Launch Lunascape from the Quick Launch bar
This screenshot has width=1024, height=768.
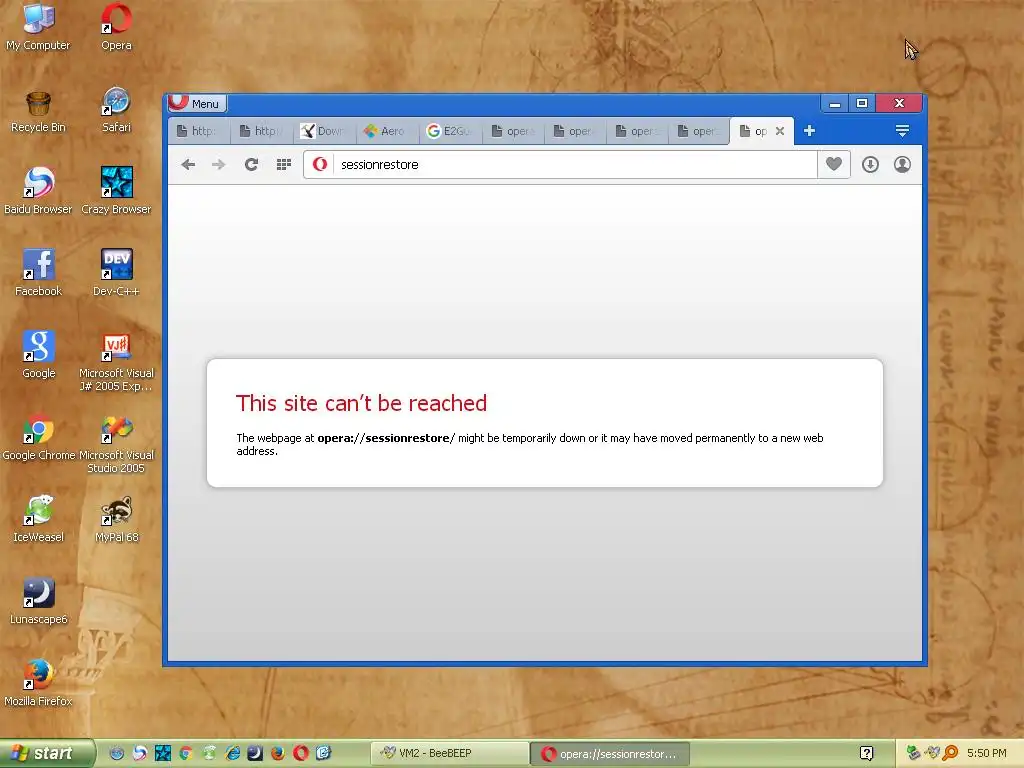coord(255,753)
